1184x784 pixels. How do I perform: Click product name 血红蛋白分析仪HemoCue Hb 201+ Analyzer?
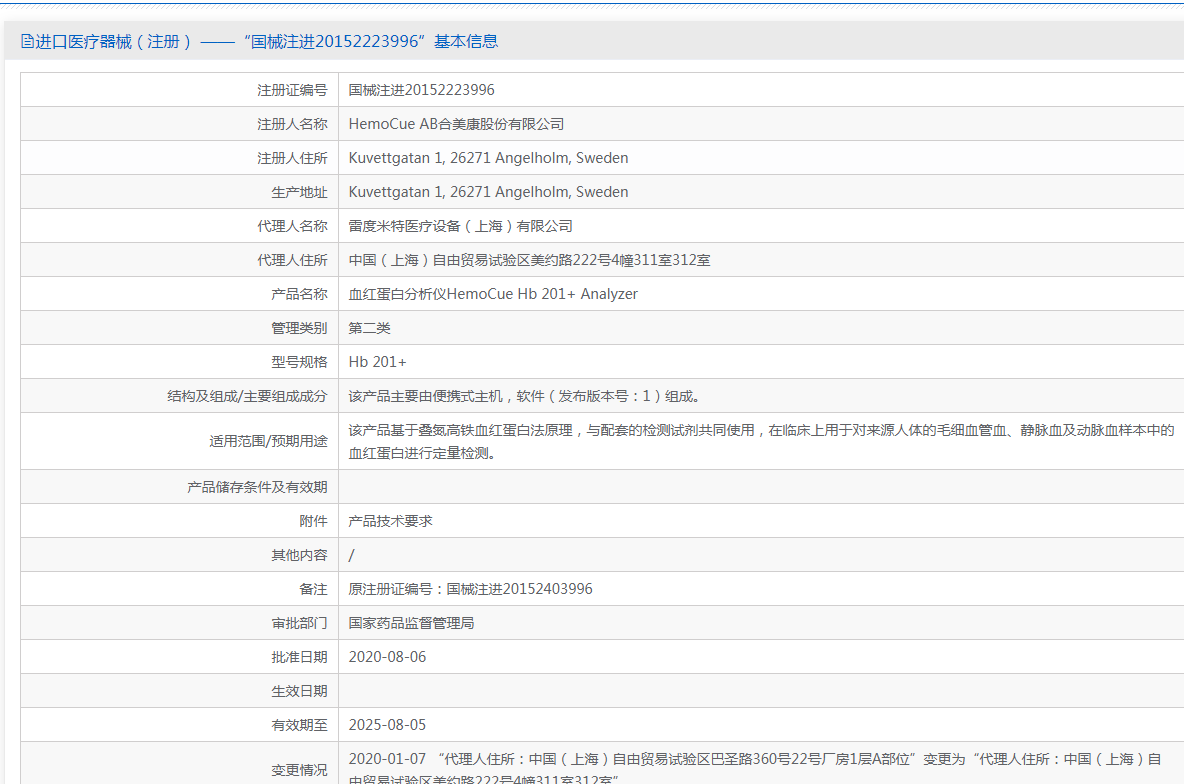click(493, 294)
